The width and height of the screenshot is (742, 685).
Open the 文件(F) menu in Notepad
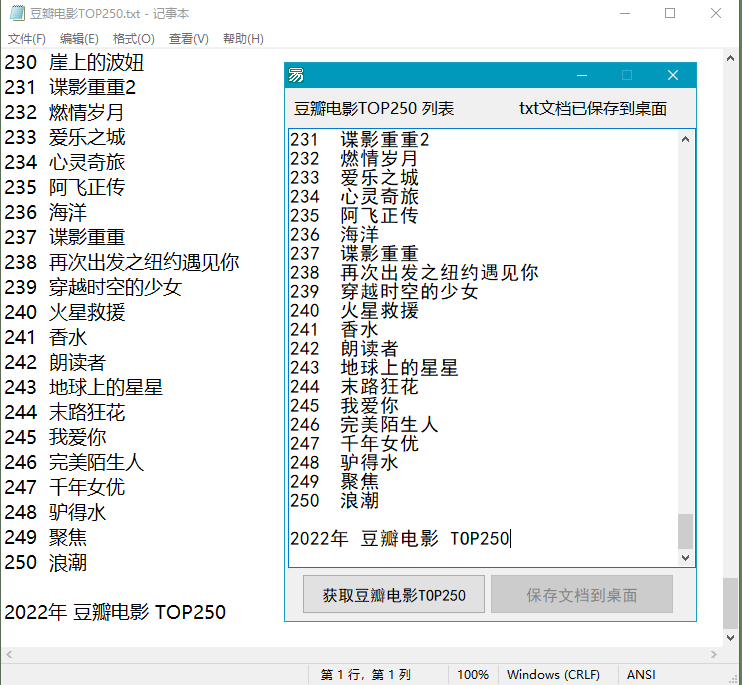(26, 39)
